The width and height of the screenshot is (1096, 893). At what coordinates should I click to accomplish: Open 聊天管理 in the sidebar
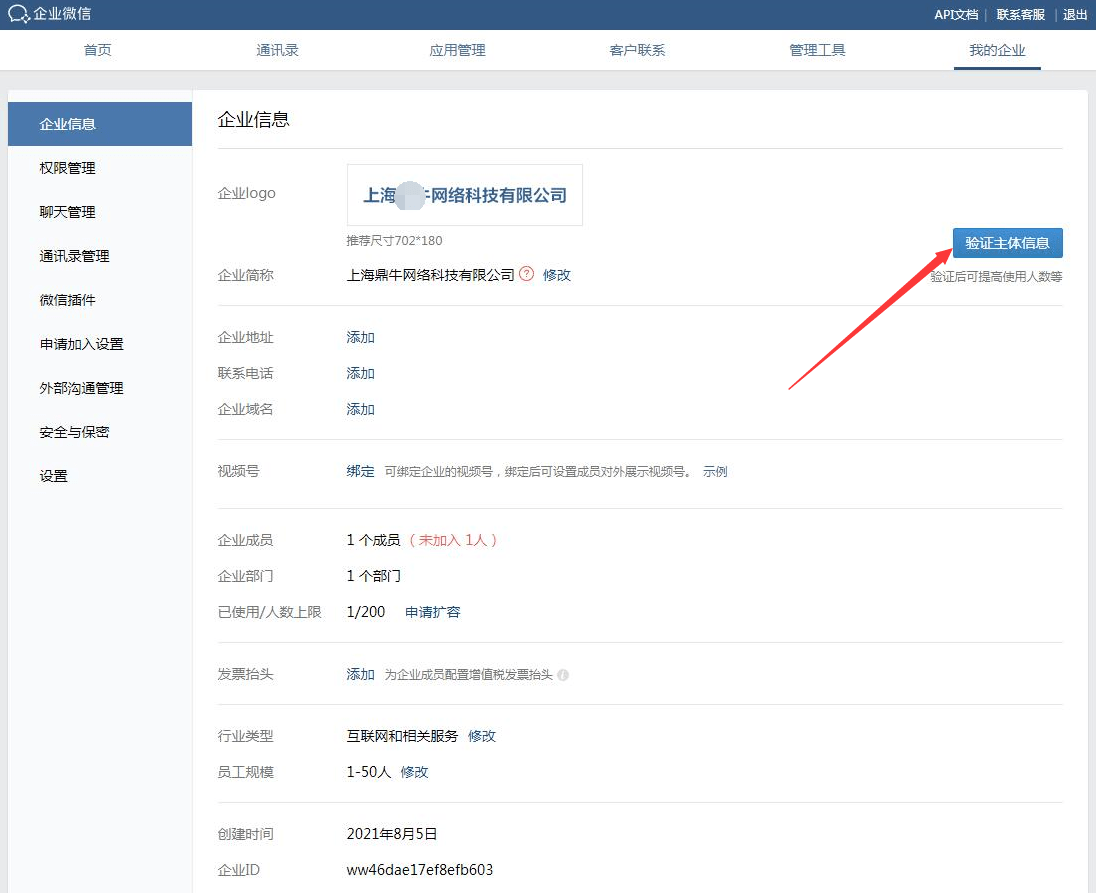(x=68, y=212)
